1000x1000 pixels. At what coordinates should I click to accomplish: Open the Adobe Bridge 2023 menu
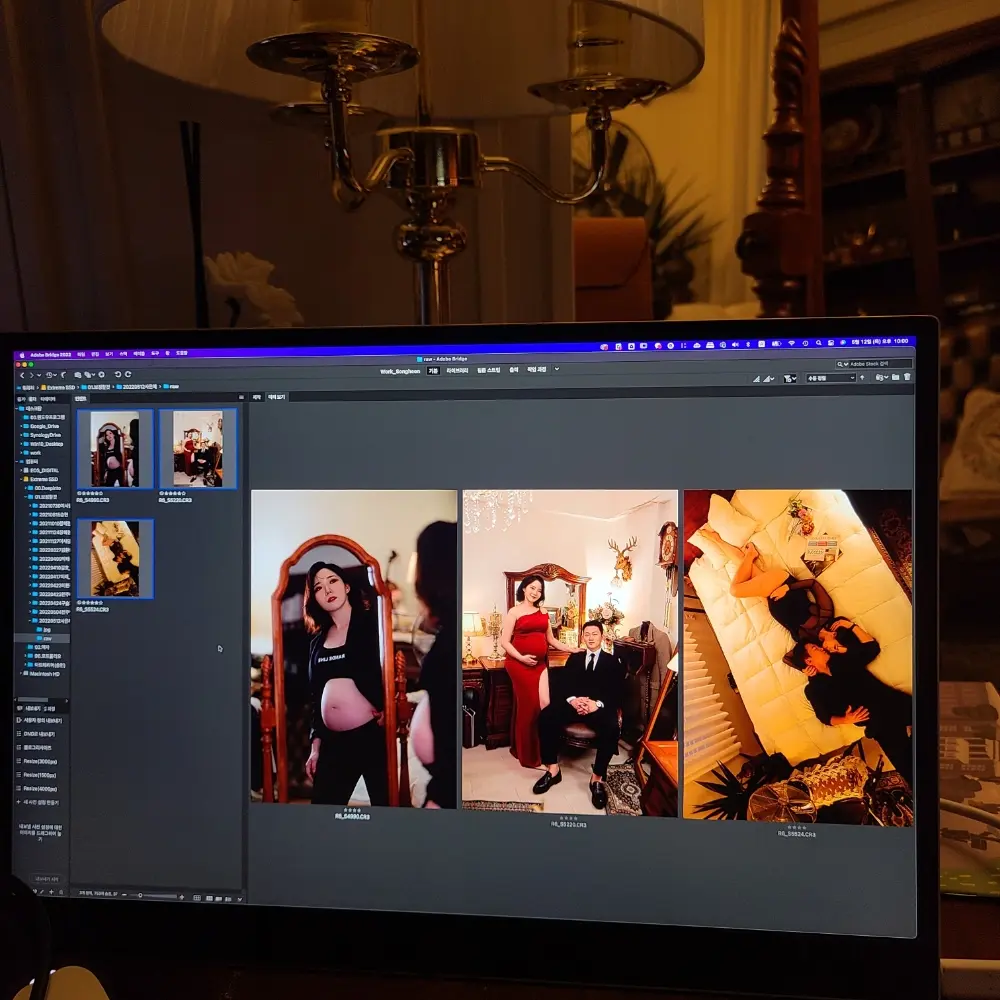tap(50, 355)
